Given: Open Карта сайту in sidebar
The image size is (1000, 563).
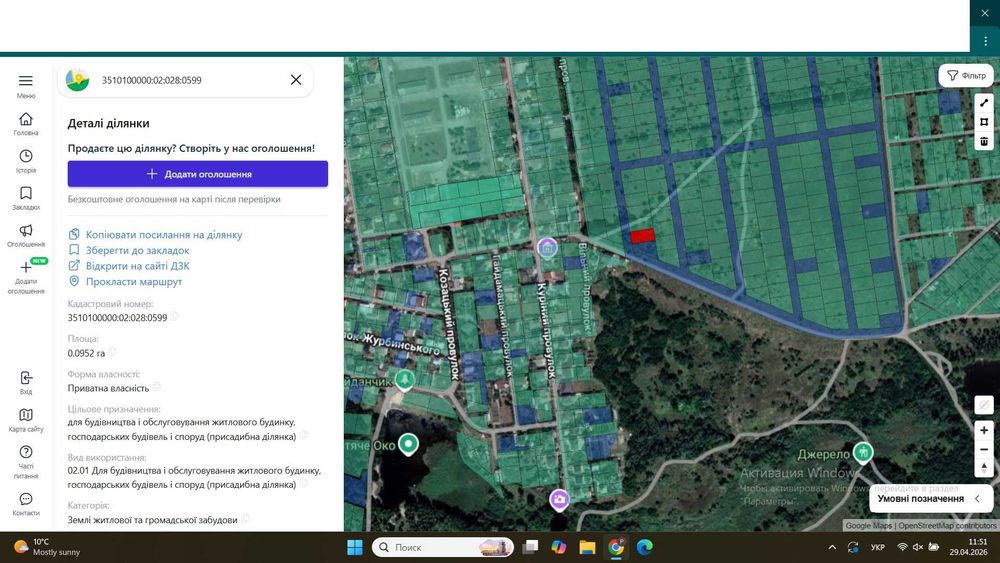Looking at the screenshot, I should click(x=26, y=420).
